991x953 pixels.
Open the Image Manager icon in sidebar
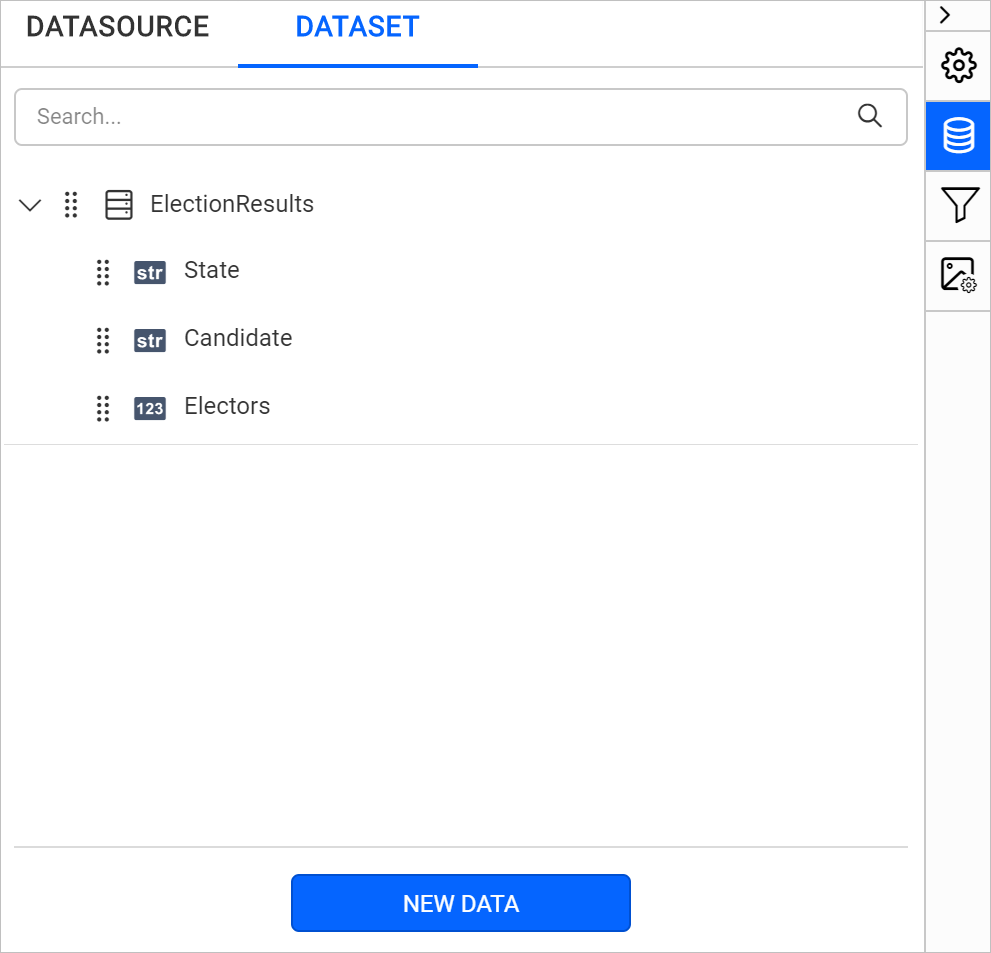pyautogui.click(x=959, y=275)
